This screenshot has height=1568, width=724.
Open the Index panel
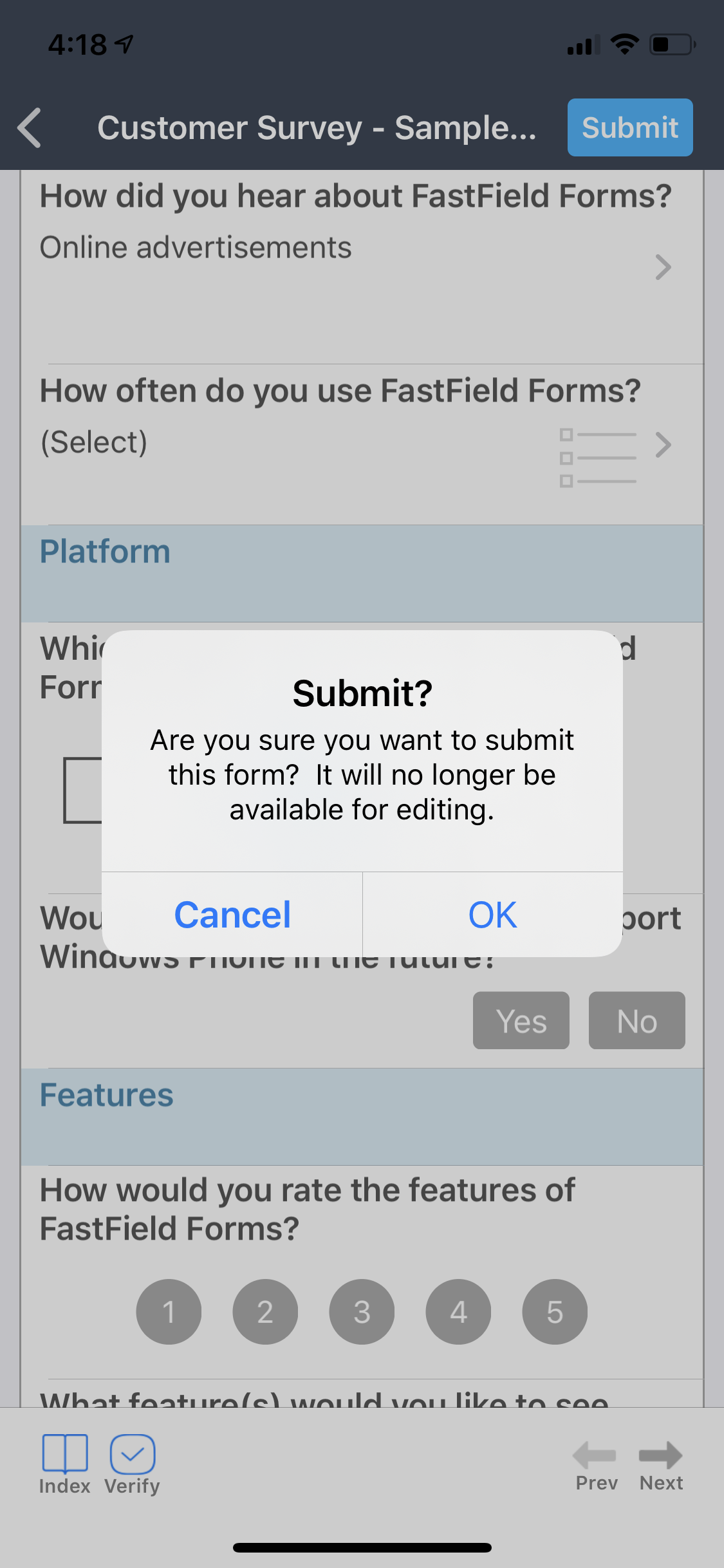coord(64,1460)
